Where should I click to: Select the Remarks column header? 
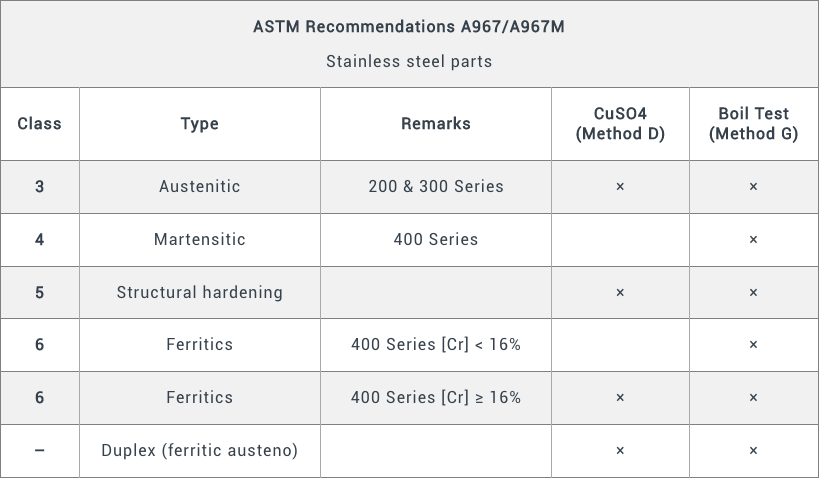pyautogui.click(x=435, y=124)
